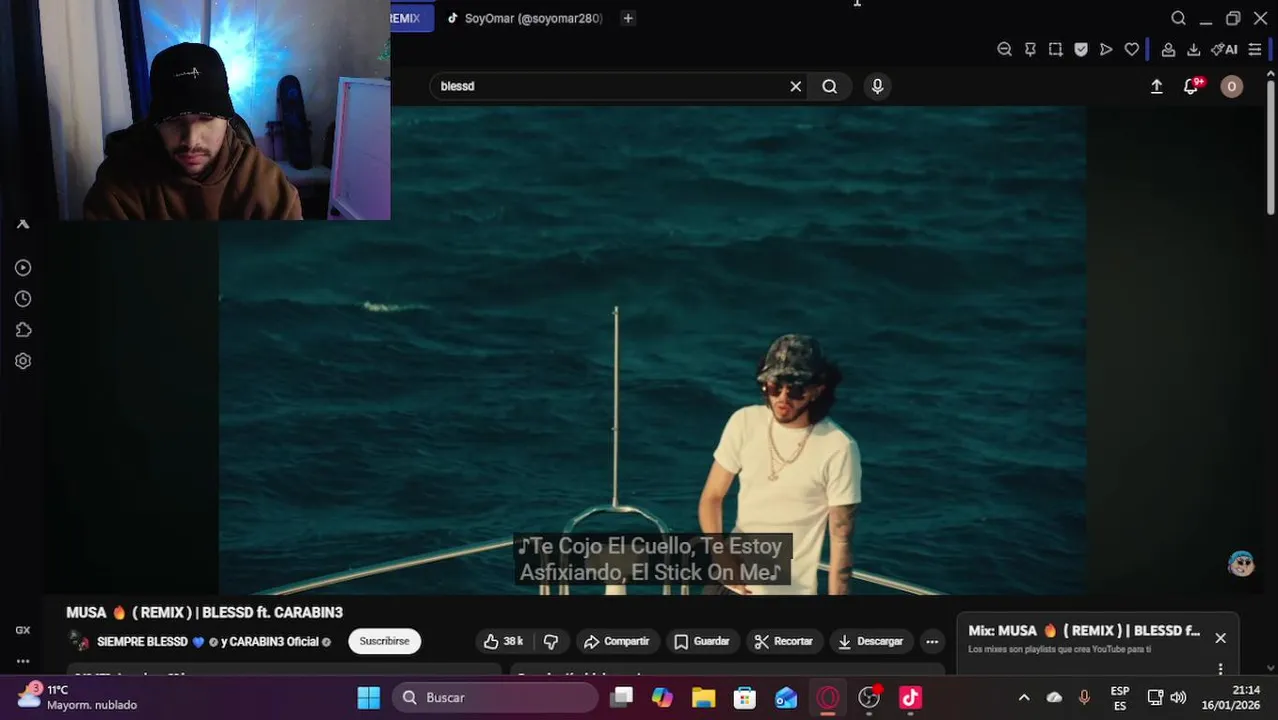Search tabs with top magnifier icon

[1179, 18]
